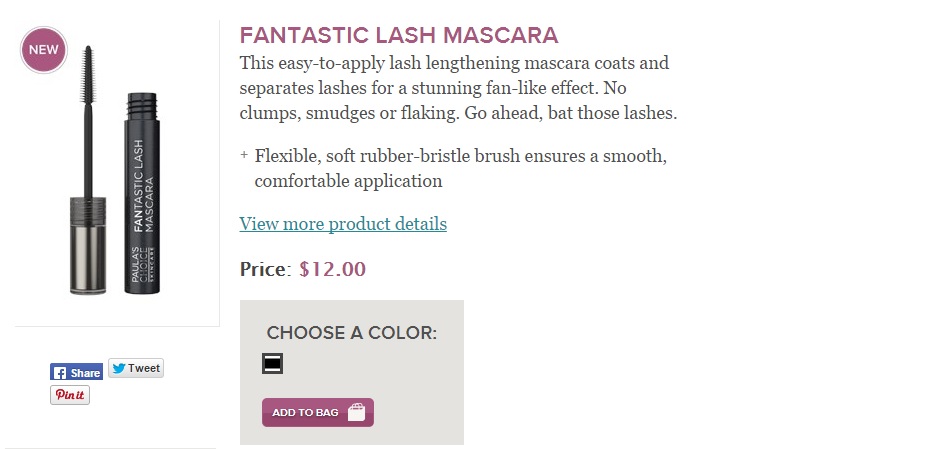Click the Twitter bird icon
The height and width of the screenshot is (449, 933).
(x=118, y=368)
